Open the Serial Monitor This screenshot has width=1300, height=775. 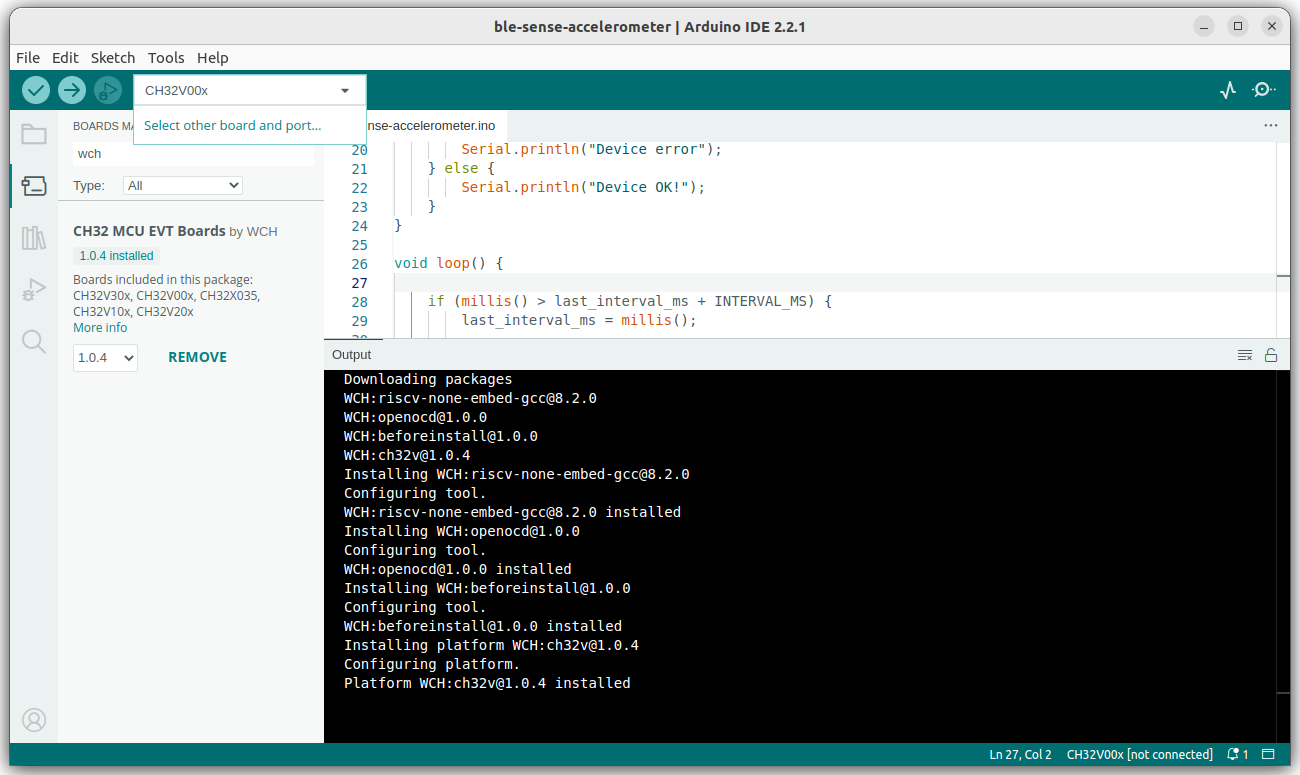point(1263,90)
